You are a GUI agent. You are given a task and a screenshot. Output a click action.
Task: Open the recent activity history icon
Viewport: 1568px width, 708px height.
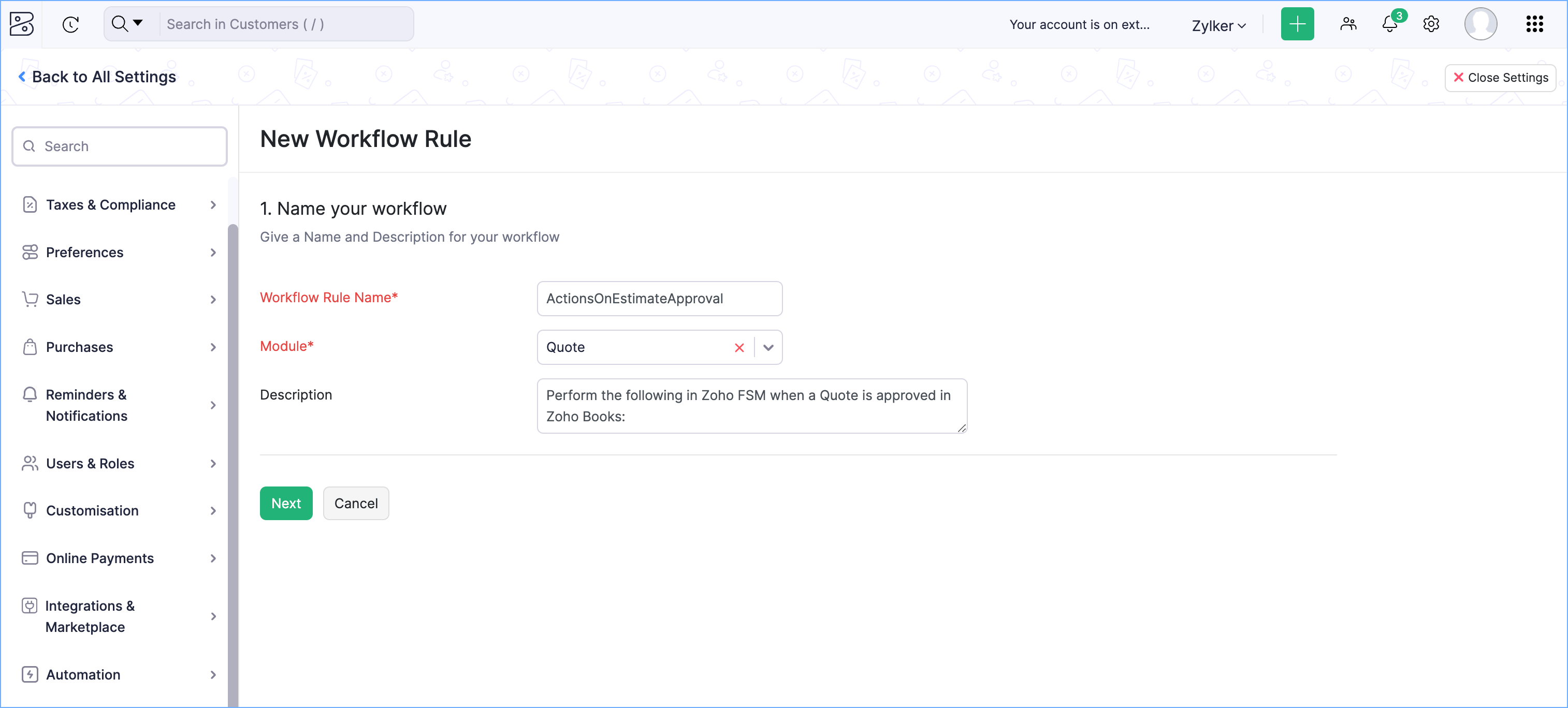[x=70, y=24]
